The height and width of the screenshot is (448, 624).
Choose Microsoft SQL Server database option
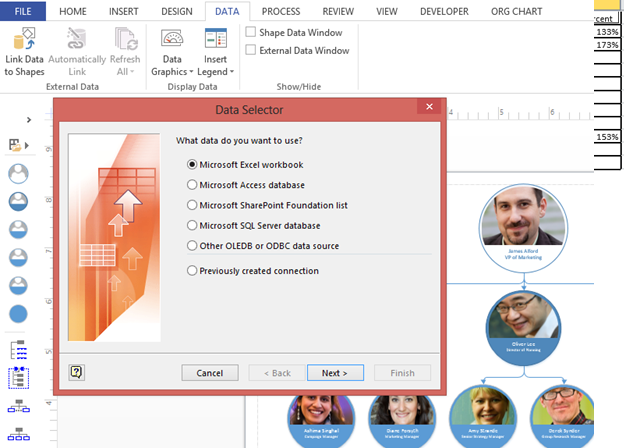pyautogui.click(x=192, y=225)
